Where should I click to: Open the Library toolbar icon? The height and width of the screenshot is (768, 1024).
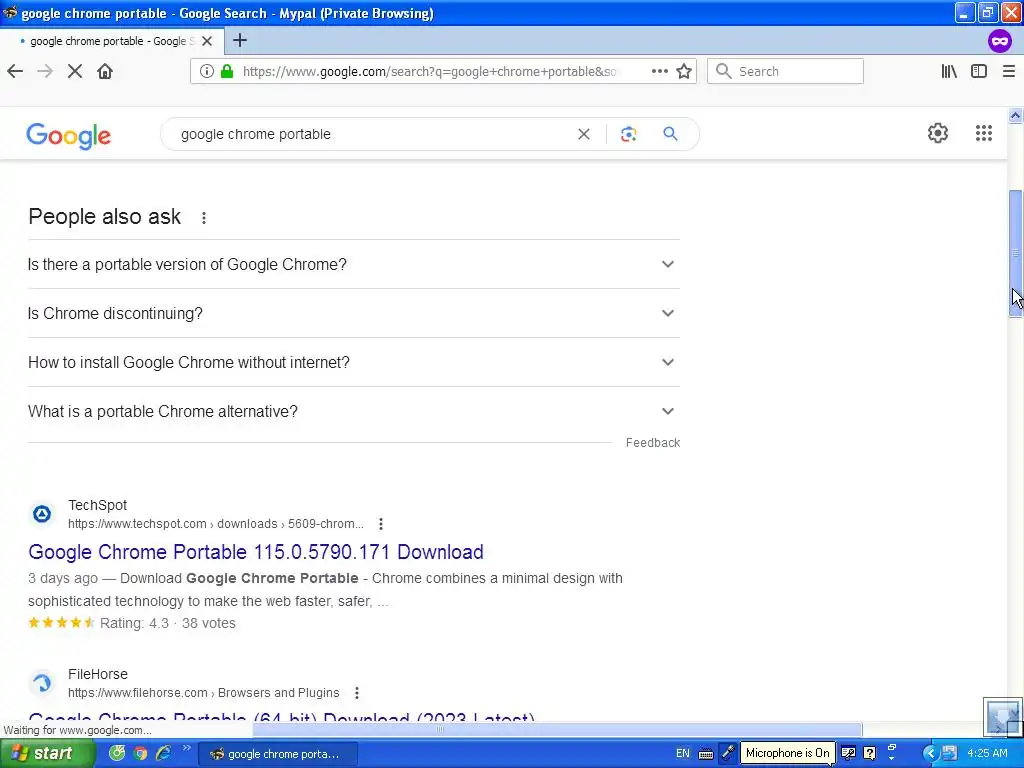(949, 71)
